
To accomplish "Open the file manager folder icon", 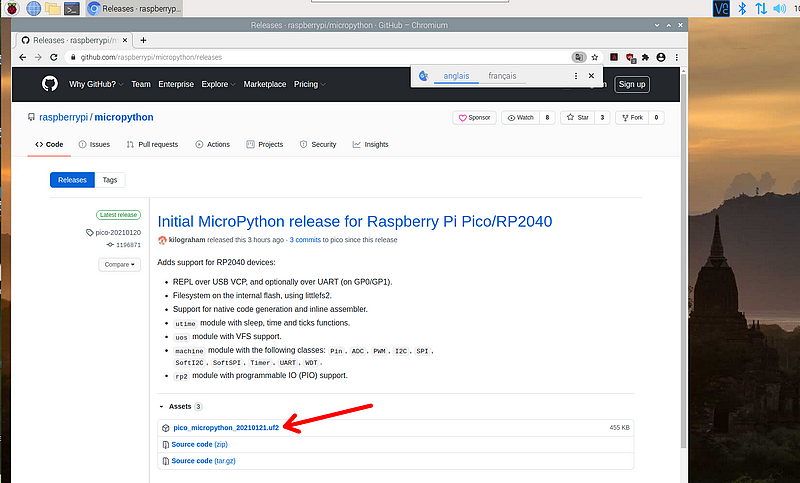I will (53, 8).
